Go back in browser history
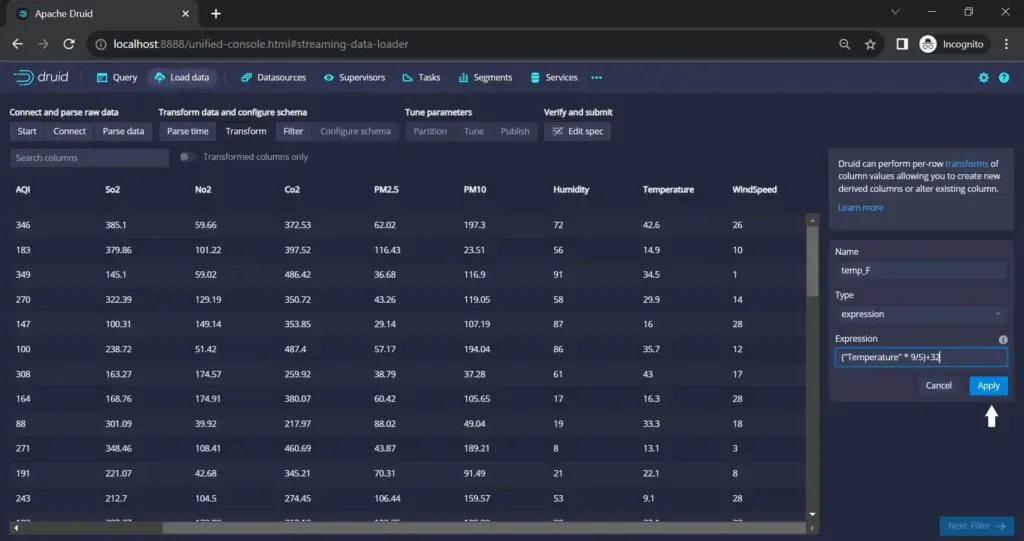The image size is (1024, 541). pos(18,44)
